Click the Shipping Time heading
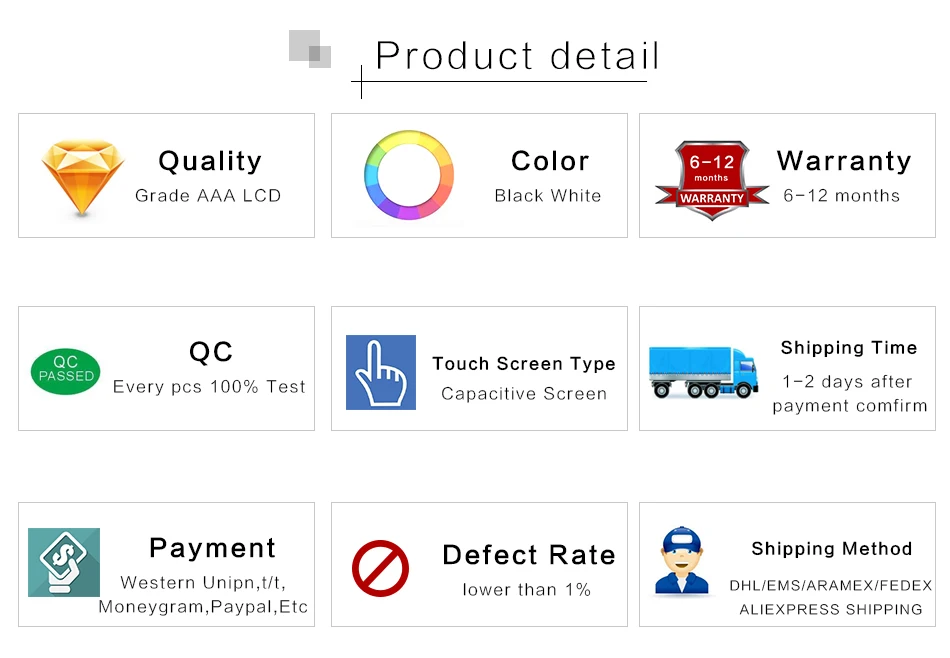The height and width of the screenshot is (658, 950). pyautogui.click(x=849, y=348)
